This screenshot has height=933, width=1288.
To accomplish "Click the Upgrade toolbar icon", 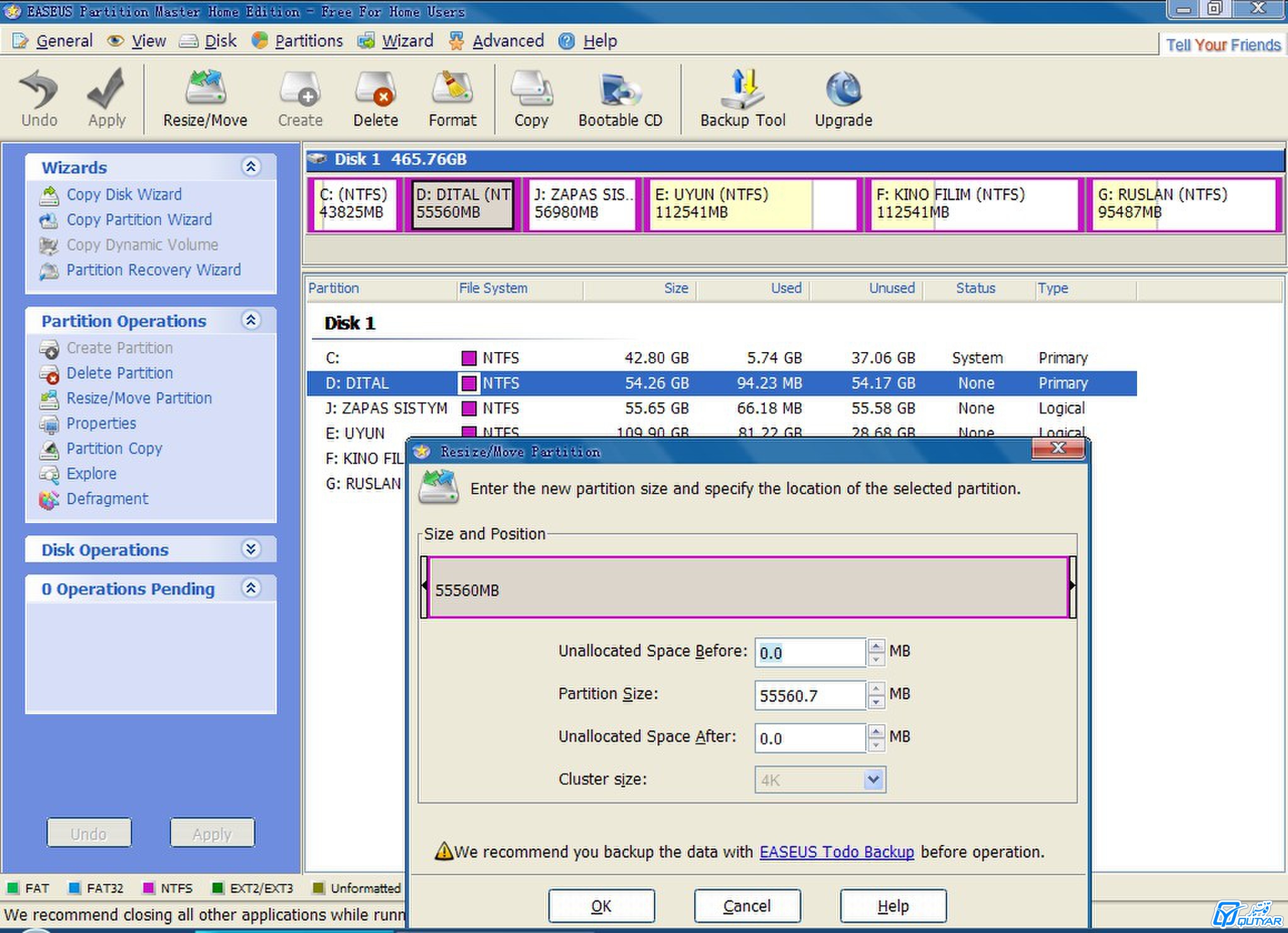I will 843,98.
